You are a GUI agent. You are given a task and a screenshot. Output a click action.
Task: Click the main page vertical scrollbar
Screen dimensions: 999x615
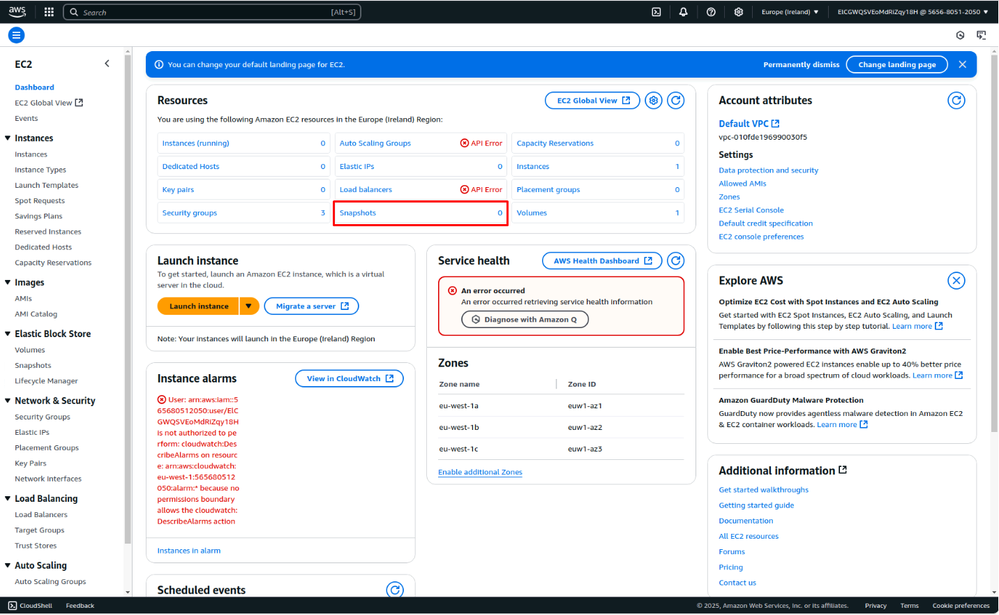click(994, 242)
